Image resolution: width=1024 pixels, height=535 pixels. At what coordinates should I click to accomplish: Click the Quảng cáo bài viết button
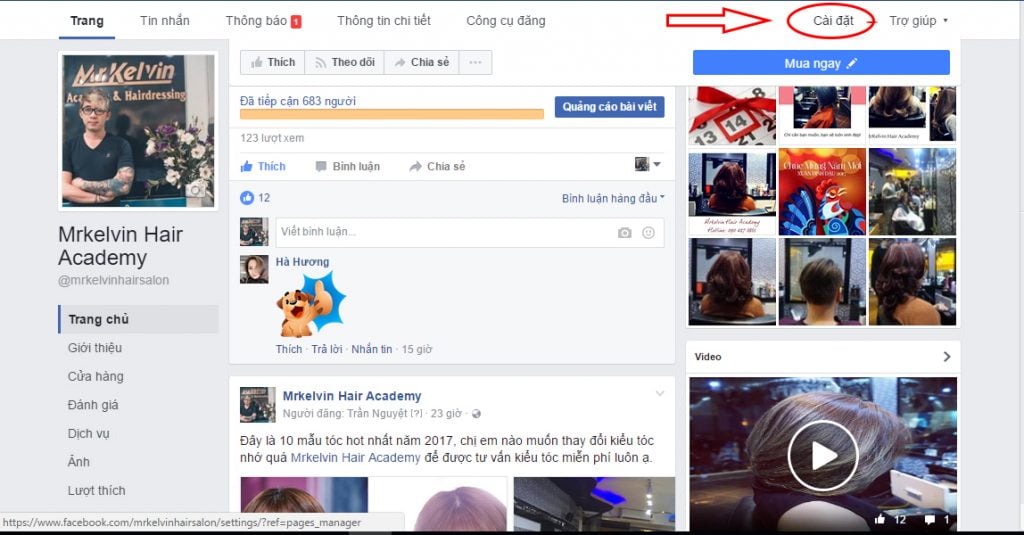click(x=609, y=107)
